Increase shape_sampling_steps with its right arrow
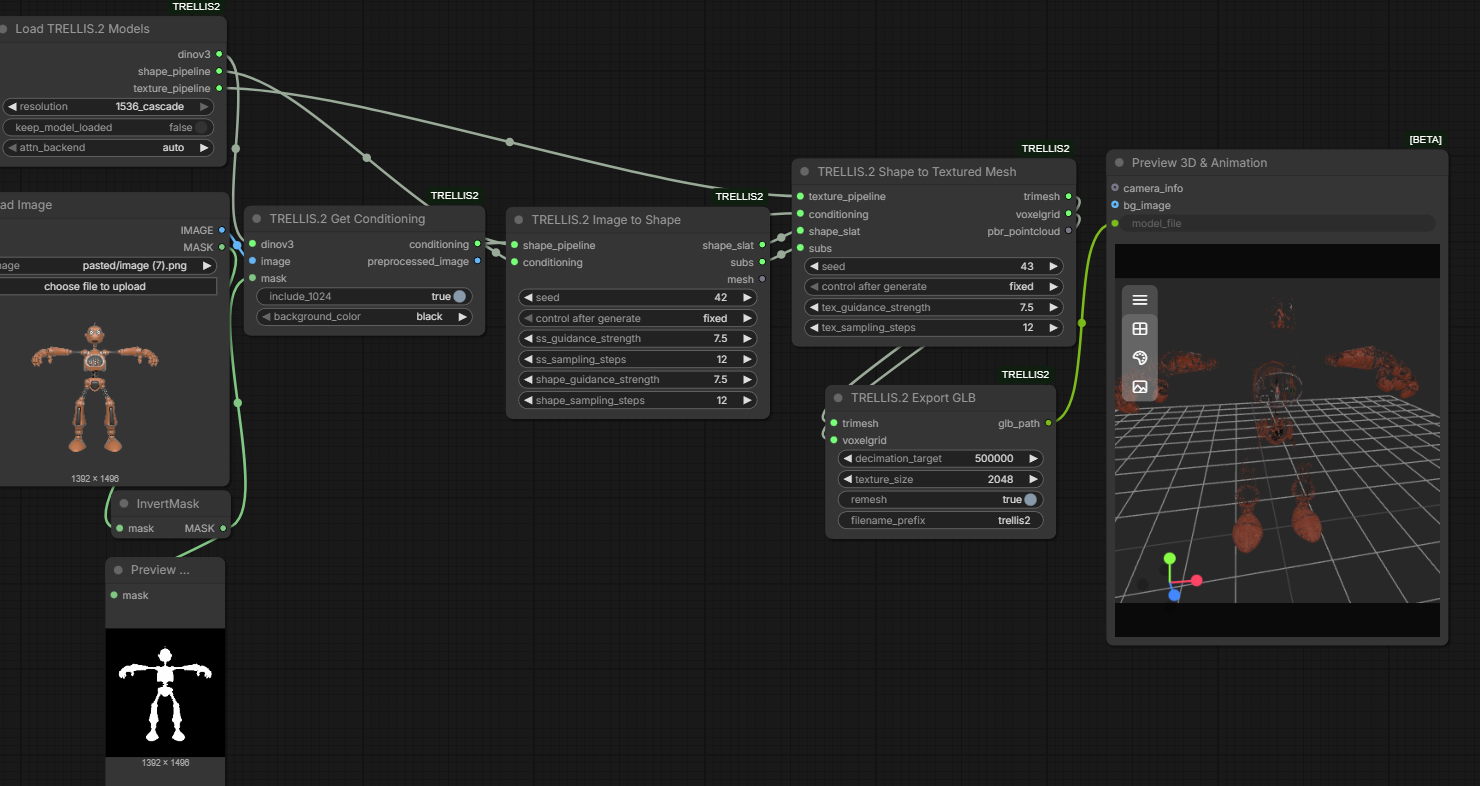1480x786 pixels. (x=746, y=400)
